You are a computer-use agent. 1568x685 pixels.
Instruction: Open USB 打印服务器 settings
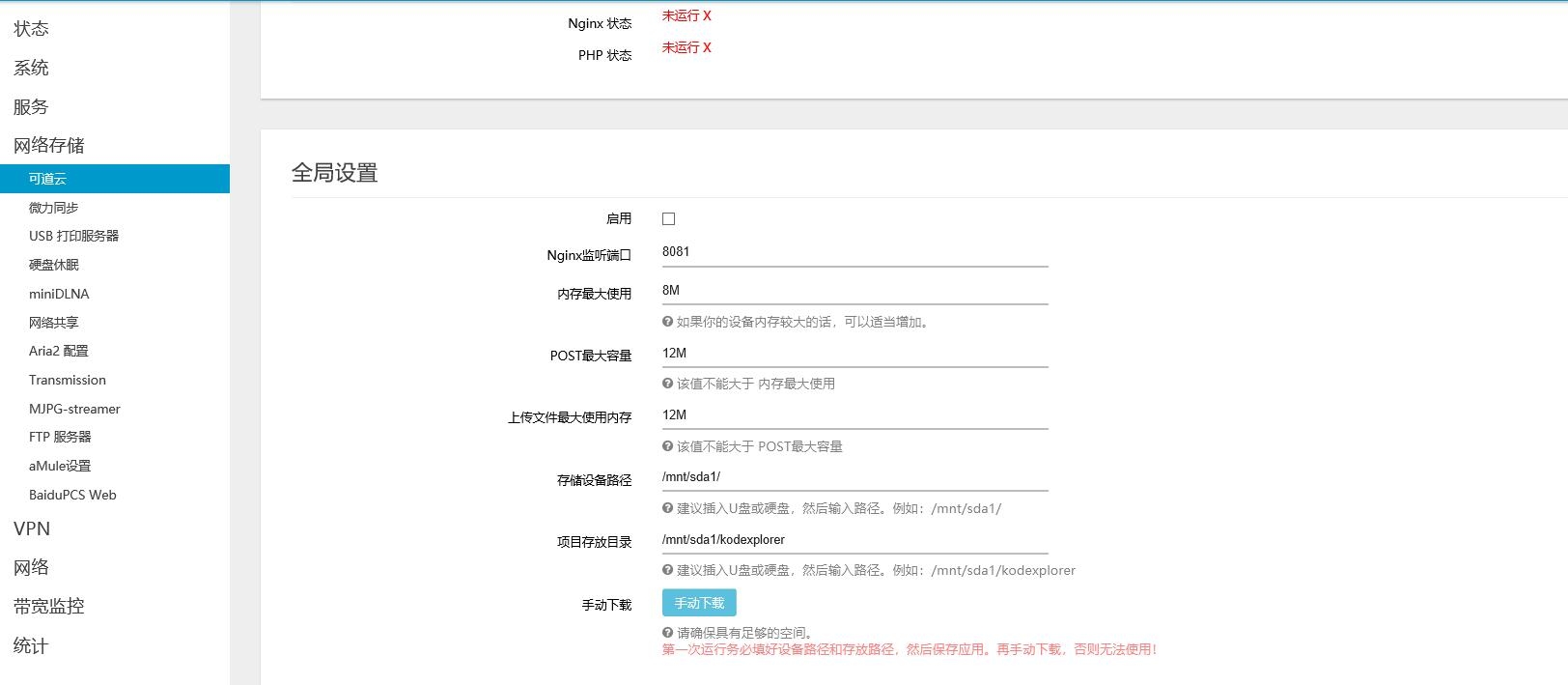[74, 236]
